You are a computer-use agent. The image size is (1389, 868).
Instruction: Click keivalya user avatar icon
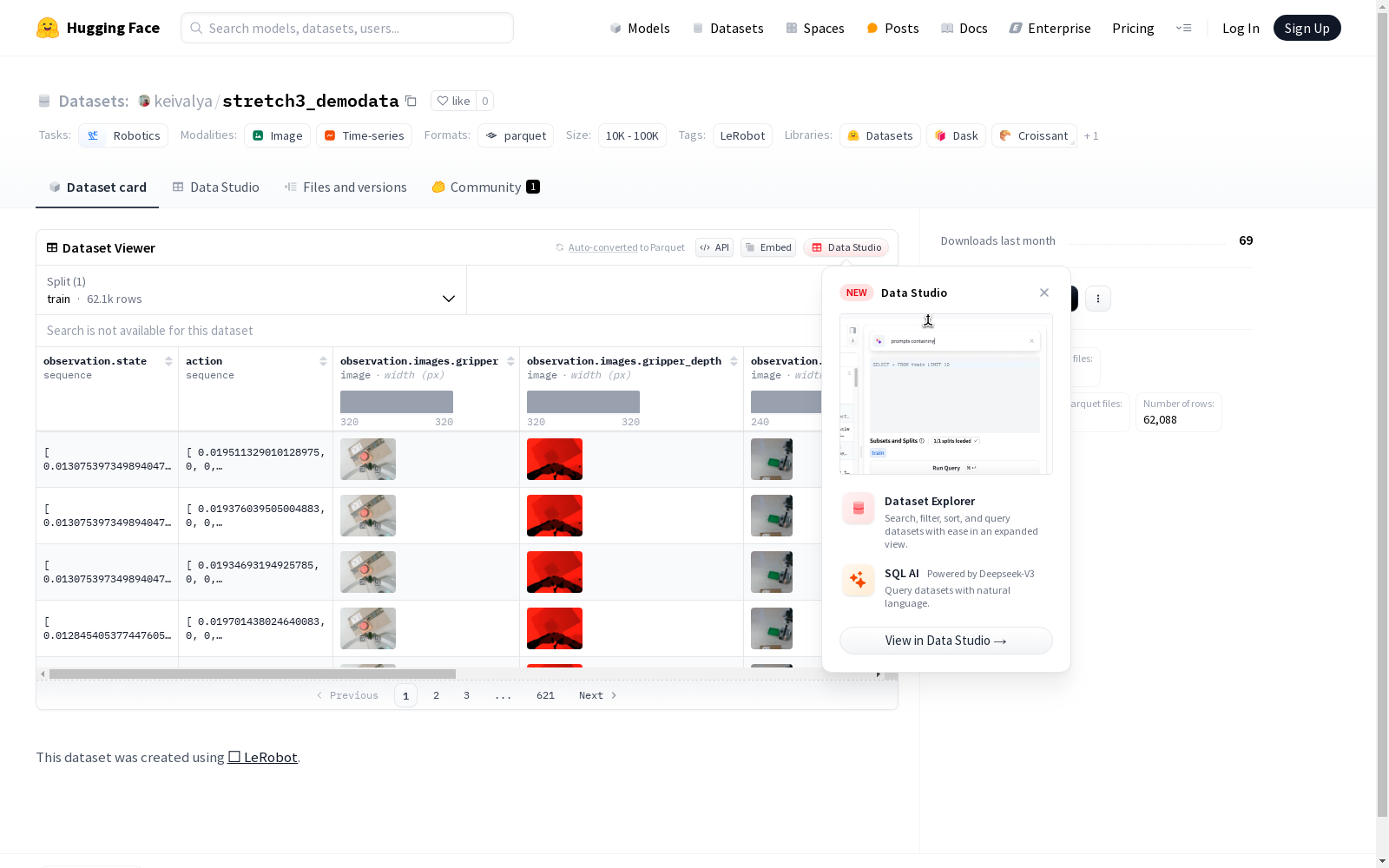(144, 101)
